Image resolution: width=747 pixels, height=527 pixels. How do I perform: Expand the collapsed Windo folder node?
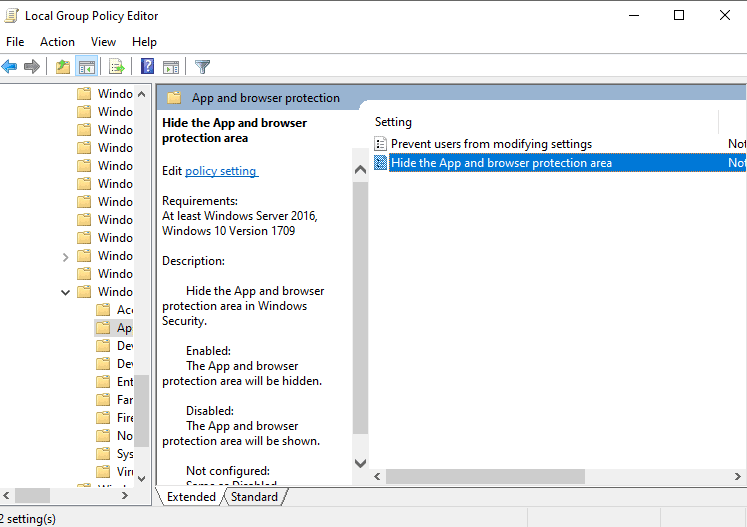(x=65, y=257)
